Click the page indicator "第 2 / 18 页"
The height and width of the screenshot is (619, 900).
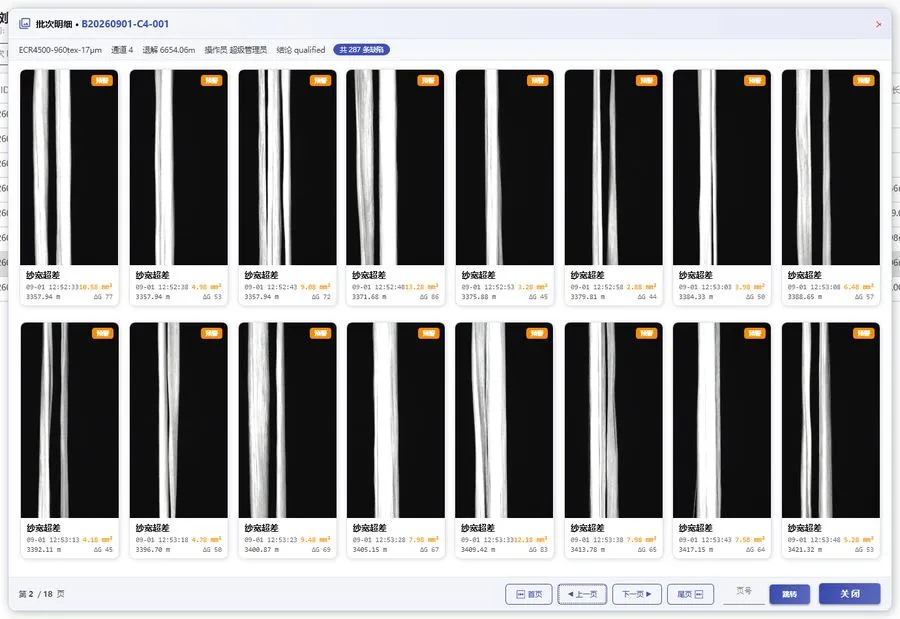coord(42,594)
